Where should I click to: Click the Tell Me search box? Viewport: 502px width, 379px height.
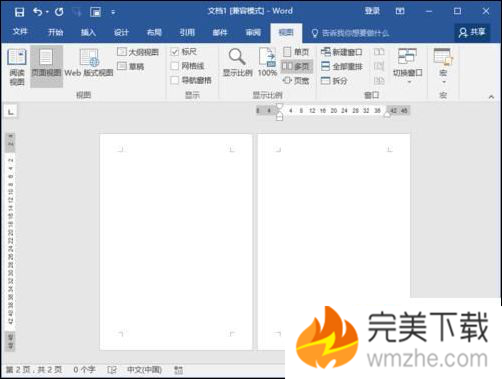pos(350,33)
